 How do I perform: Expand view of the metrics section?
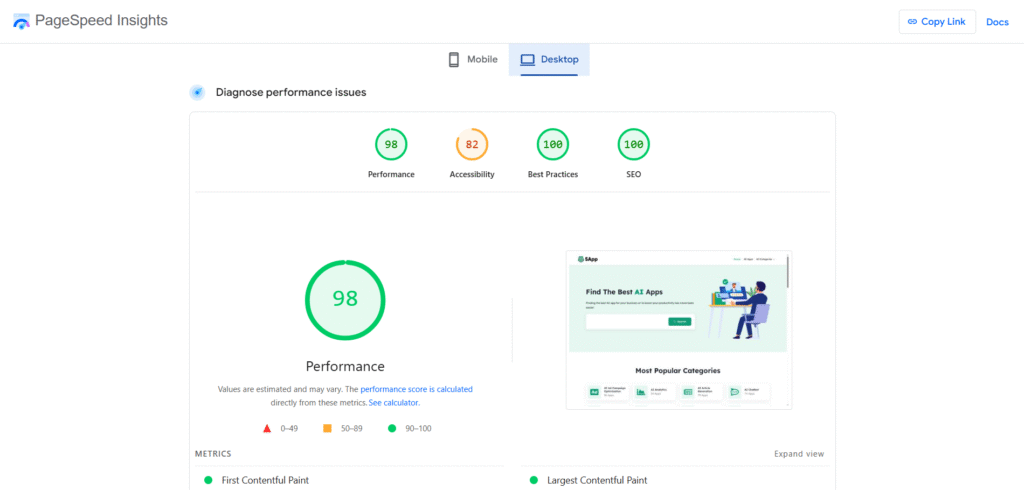click(x=799, y=454)
